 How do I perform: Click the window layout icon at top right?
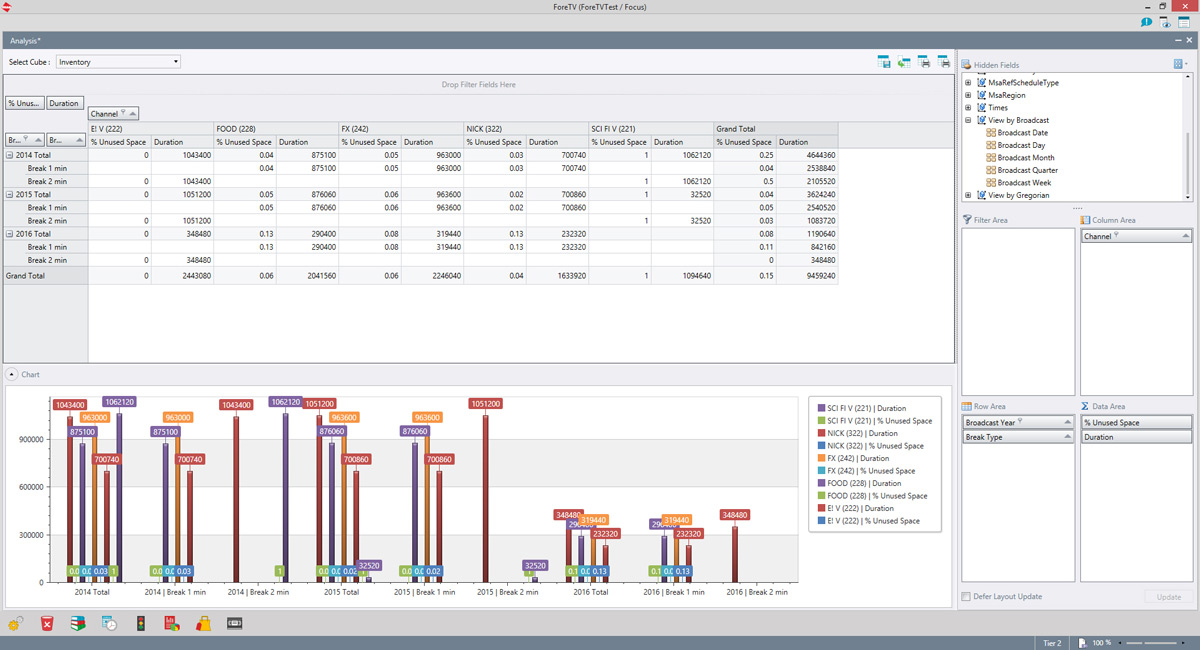(1184, 21)
